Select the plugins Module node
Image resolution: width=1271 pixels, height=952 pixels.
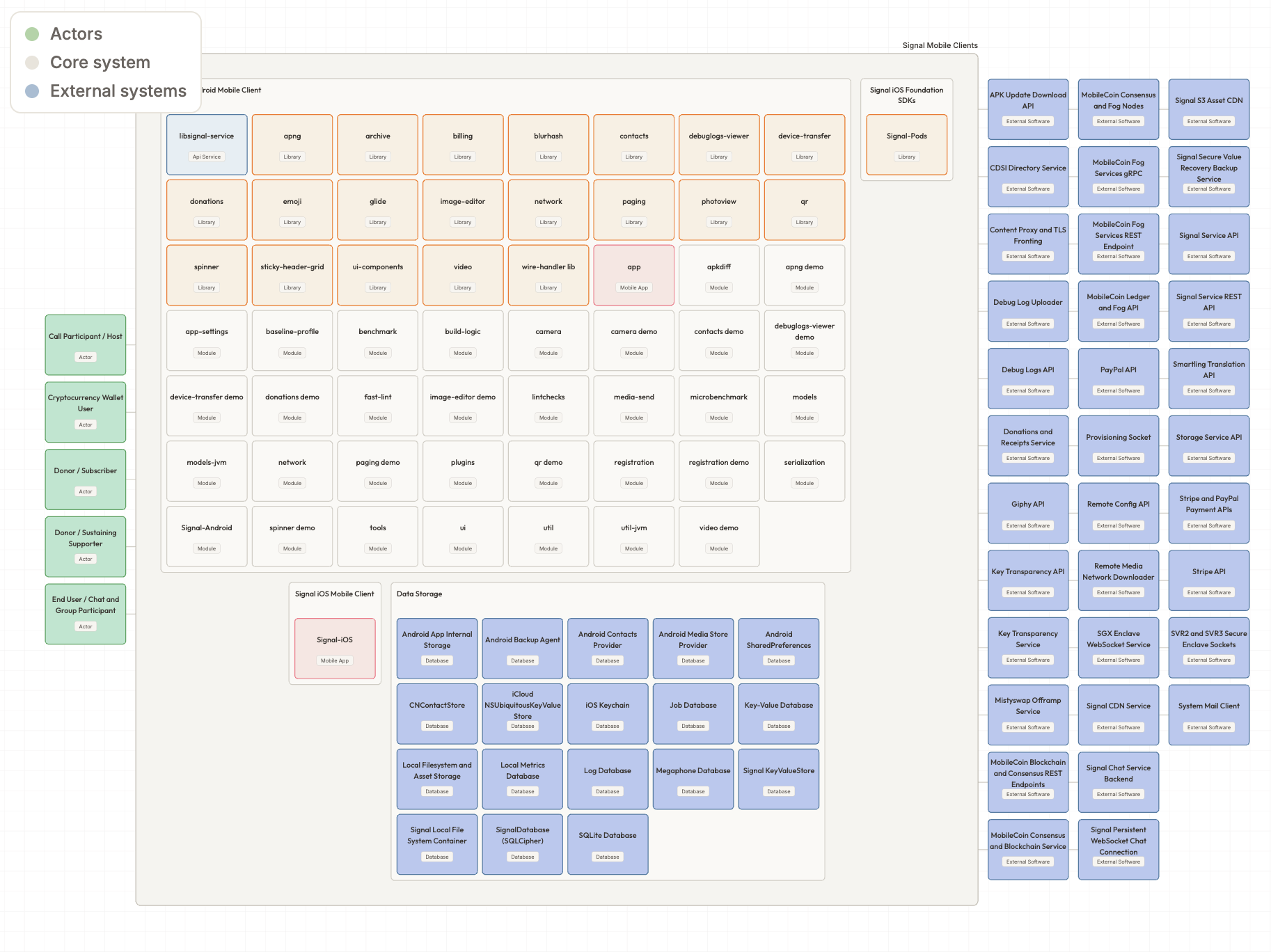pos(463,471)
